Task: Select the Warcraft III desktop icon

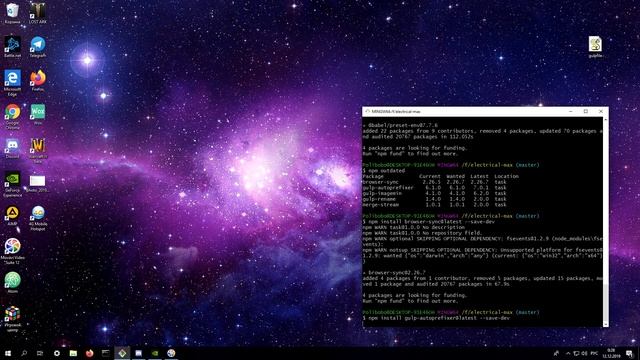Action: point(38,150)
